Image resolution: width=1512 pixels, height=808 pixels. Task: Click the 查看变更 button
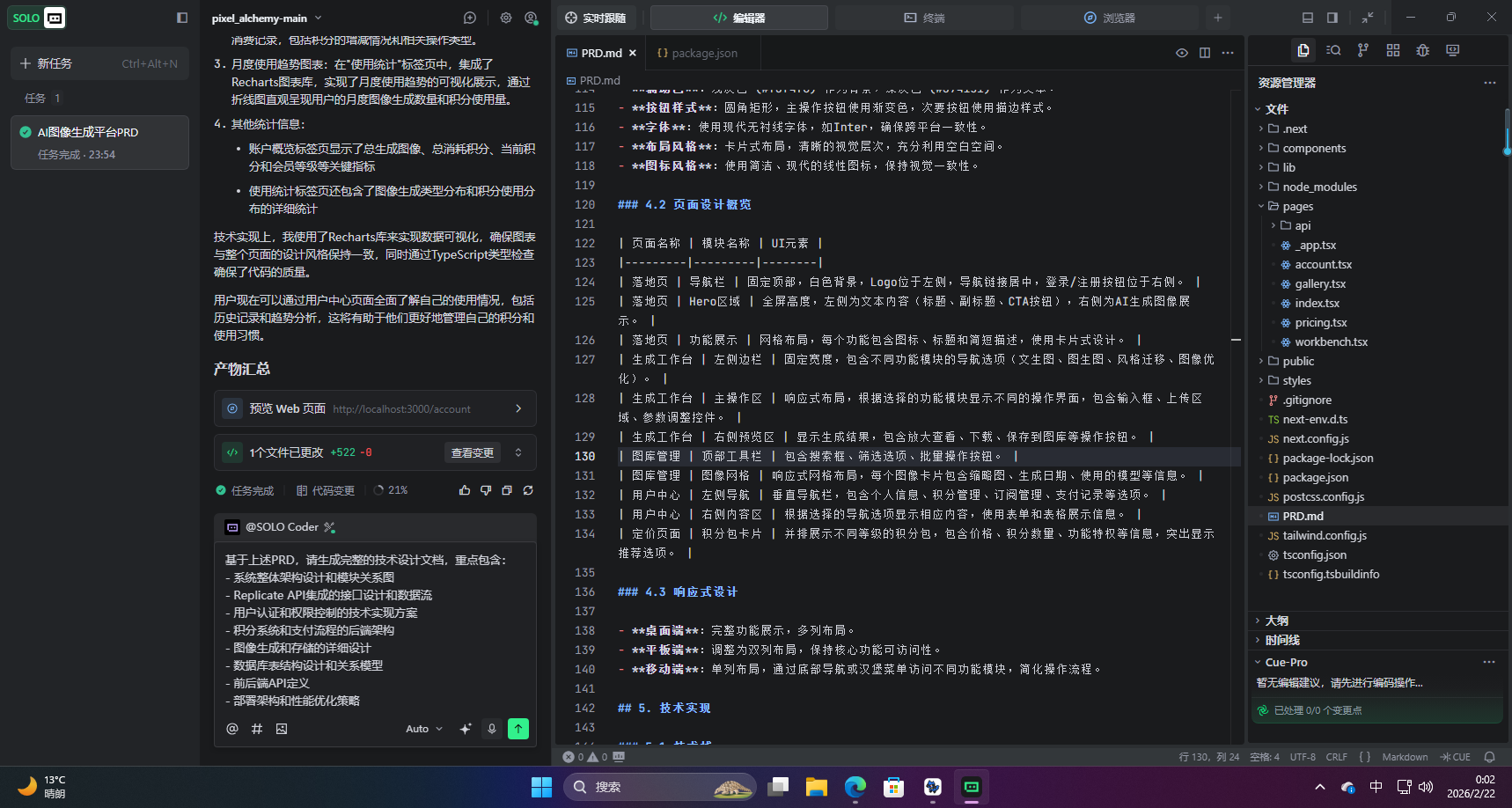473,452
